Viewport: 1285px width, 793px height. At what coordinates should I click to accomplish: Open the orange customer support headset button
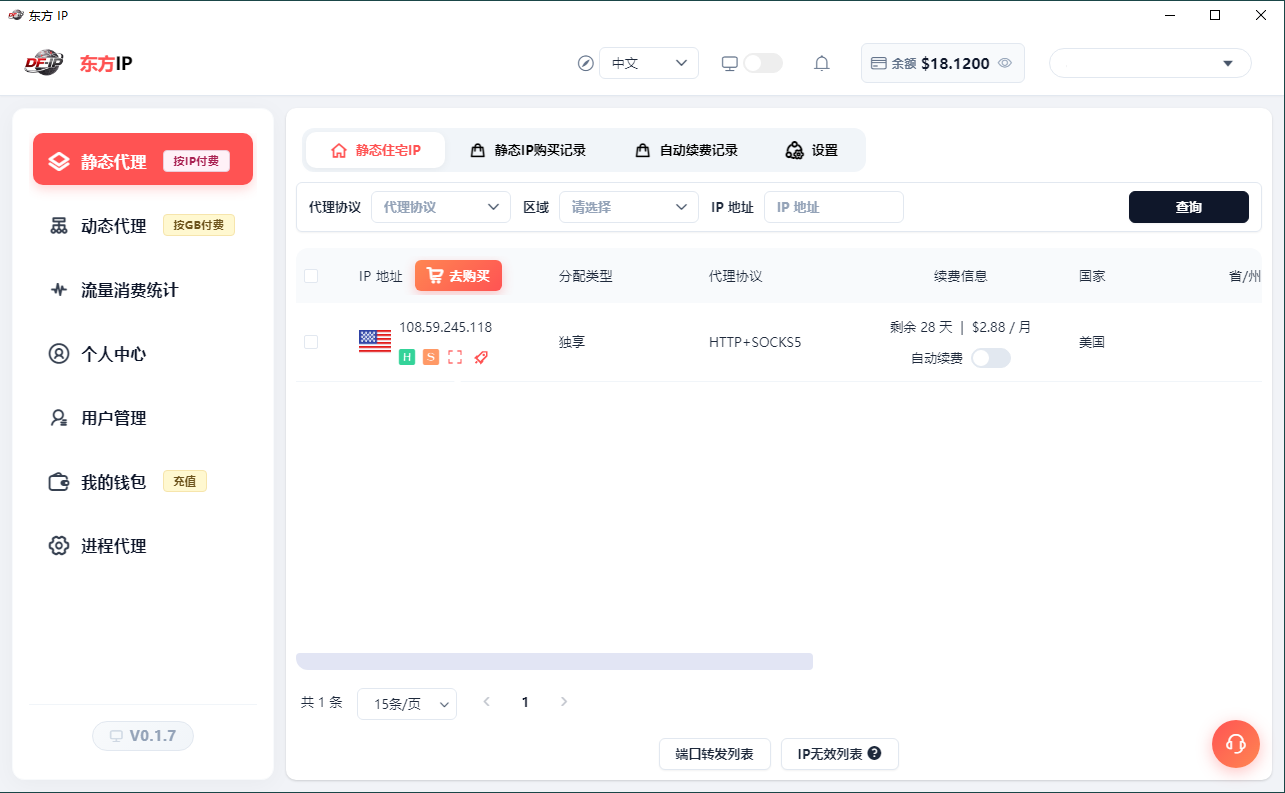(x=1236, y=744)
